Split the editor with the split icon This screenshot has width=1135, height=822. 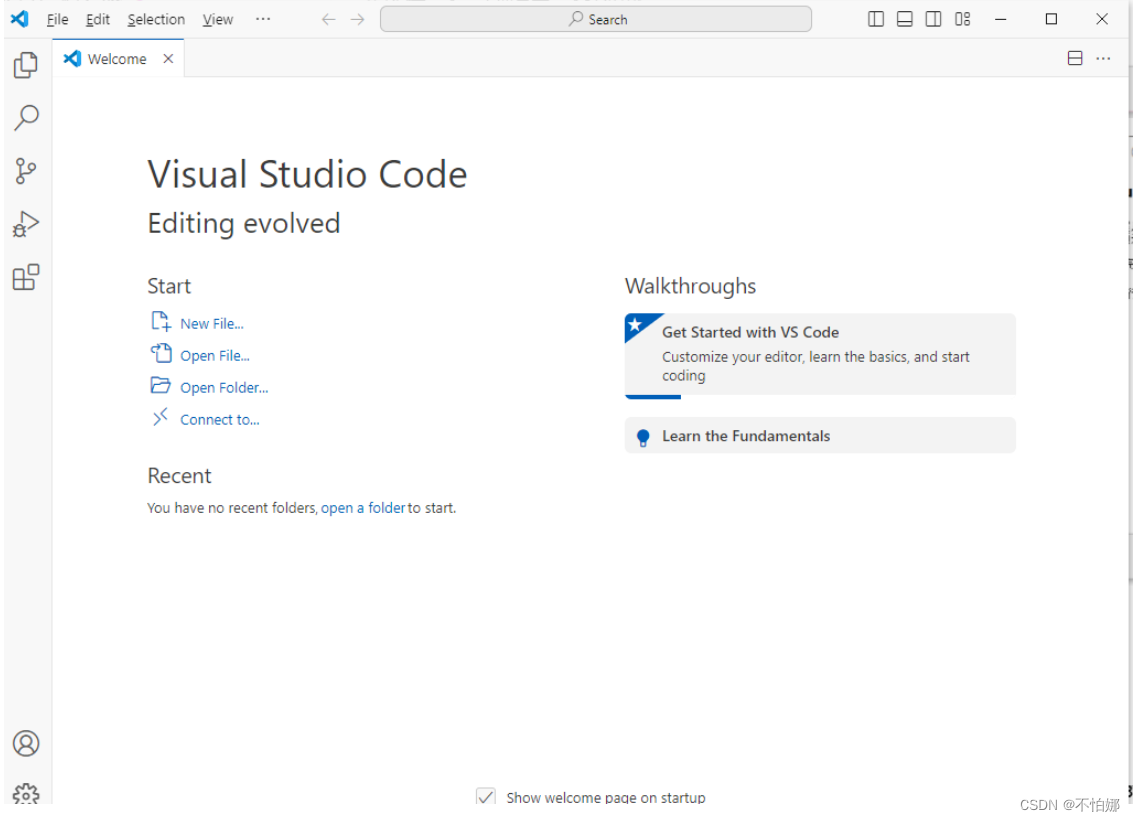1075,59
